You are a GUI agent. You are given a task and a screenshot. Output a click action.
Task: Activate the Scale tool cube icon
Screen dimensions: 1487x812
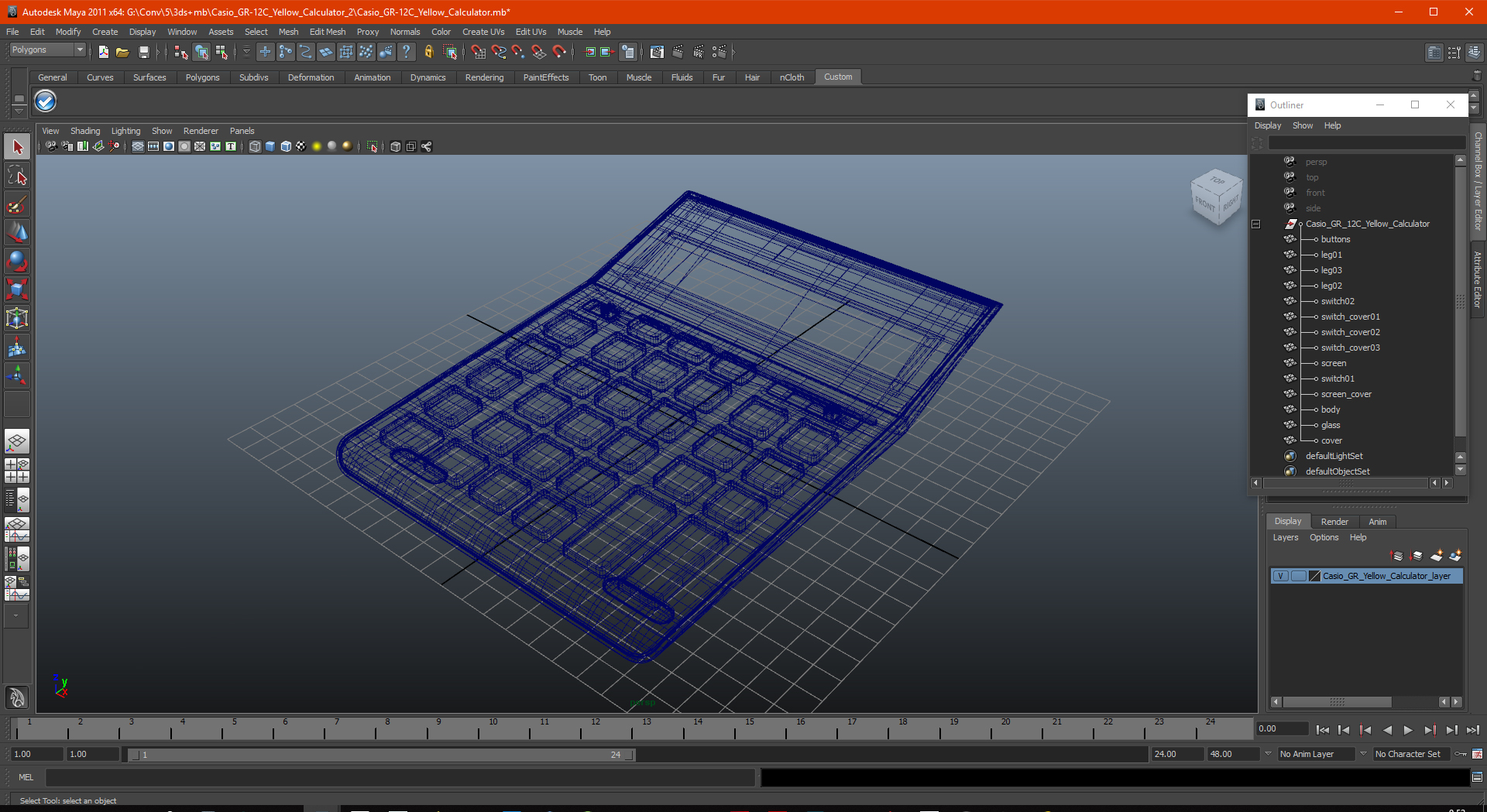pos(17,290)
